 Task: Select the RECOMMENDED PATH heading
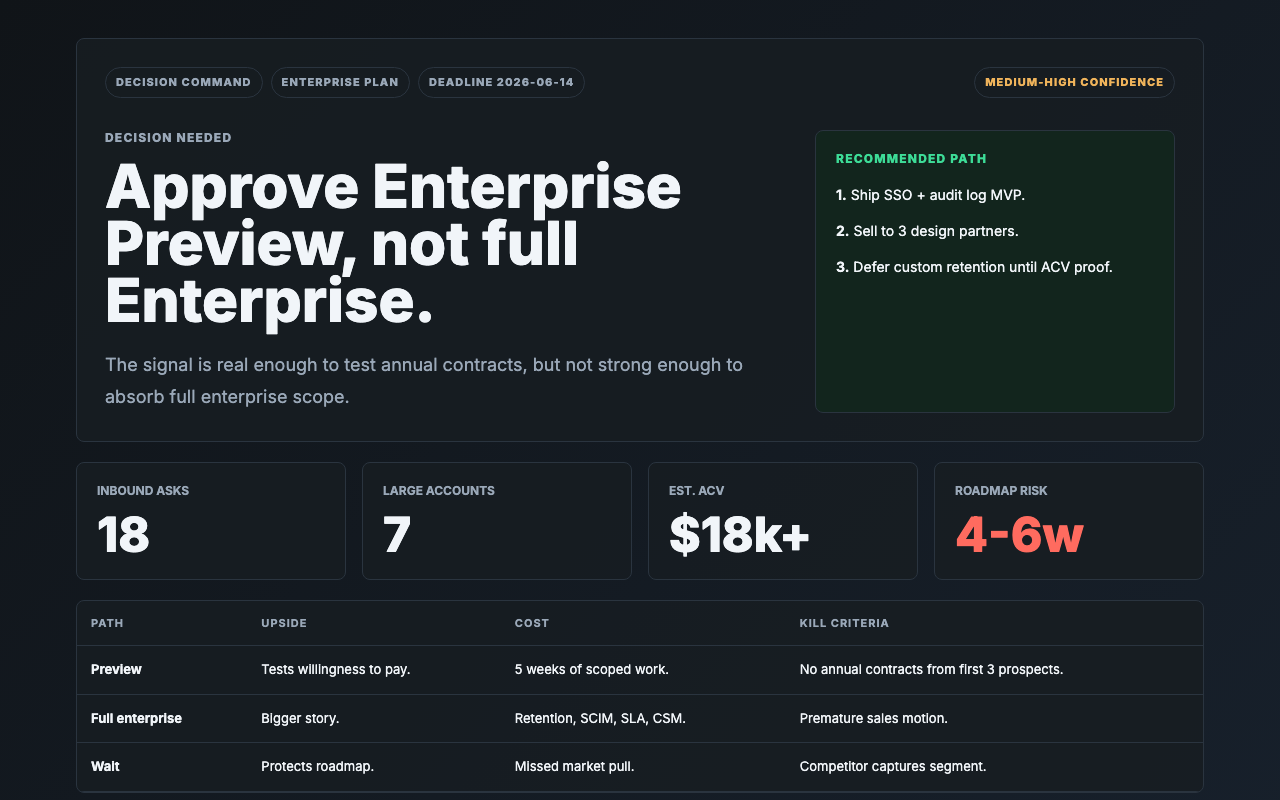tap(911, 159)
